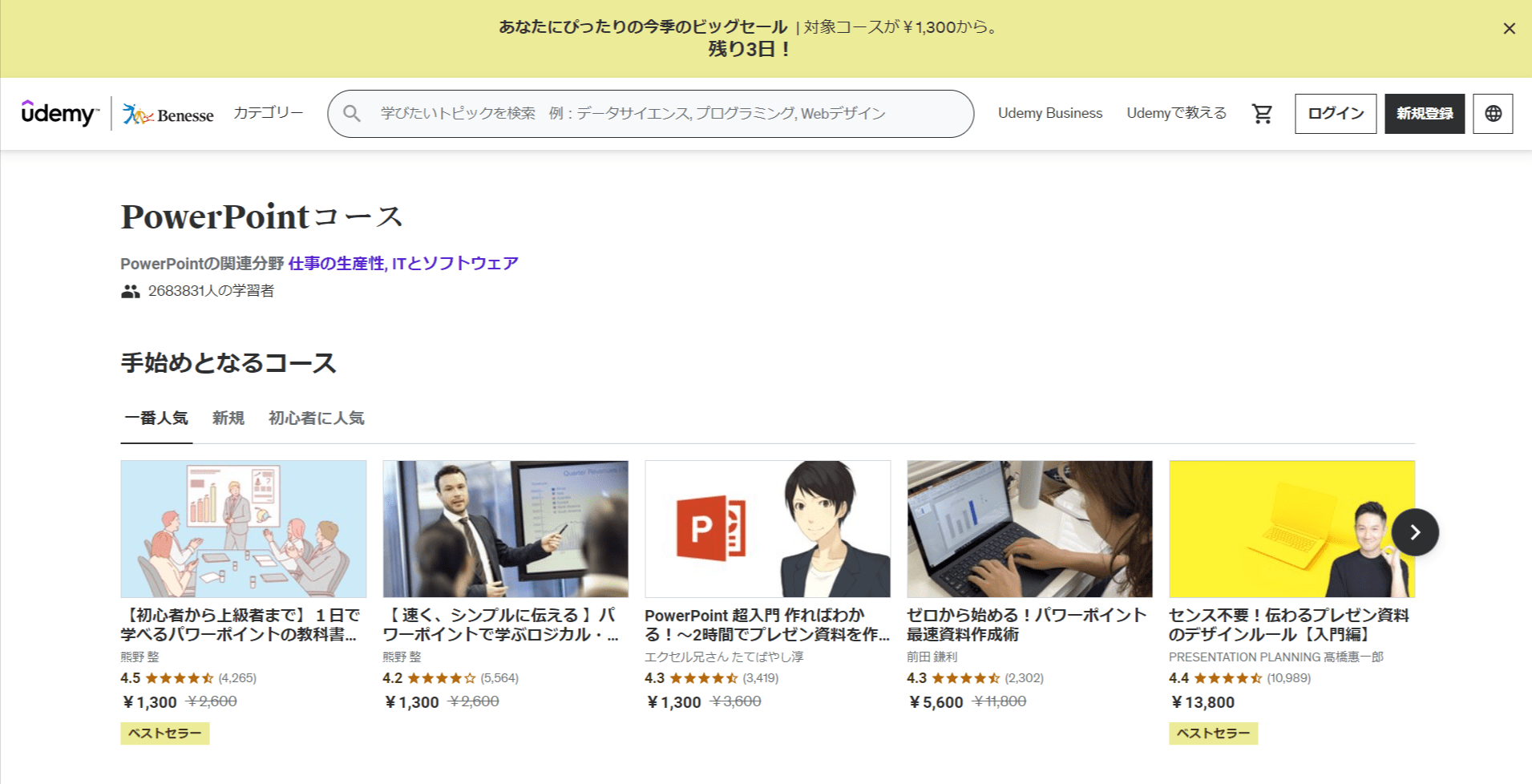This screenshot has height=784, width=1532.
Task: Open the language globe selector
Action: tap(1493, 114)
